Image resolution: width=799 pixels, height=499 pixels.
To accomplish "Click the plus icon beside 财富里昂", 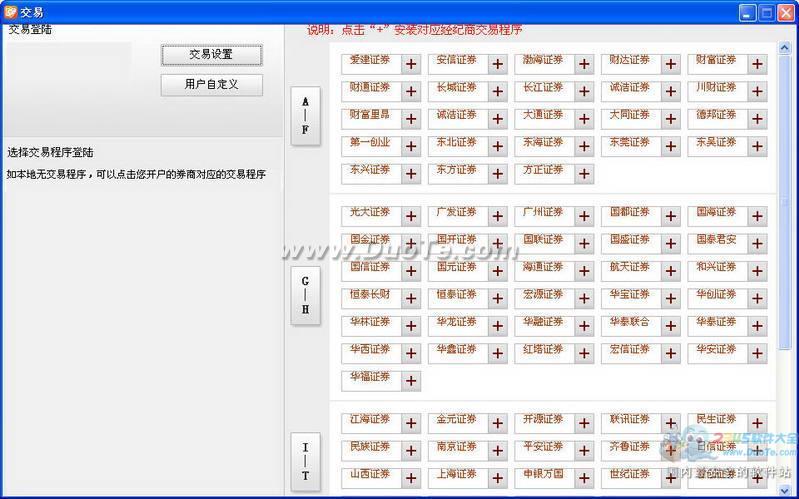I will pyautogui.click(x=411, y=119).
